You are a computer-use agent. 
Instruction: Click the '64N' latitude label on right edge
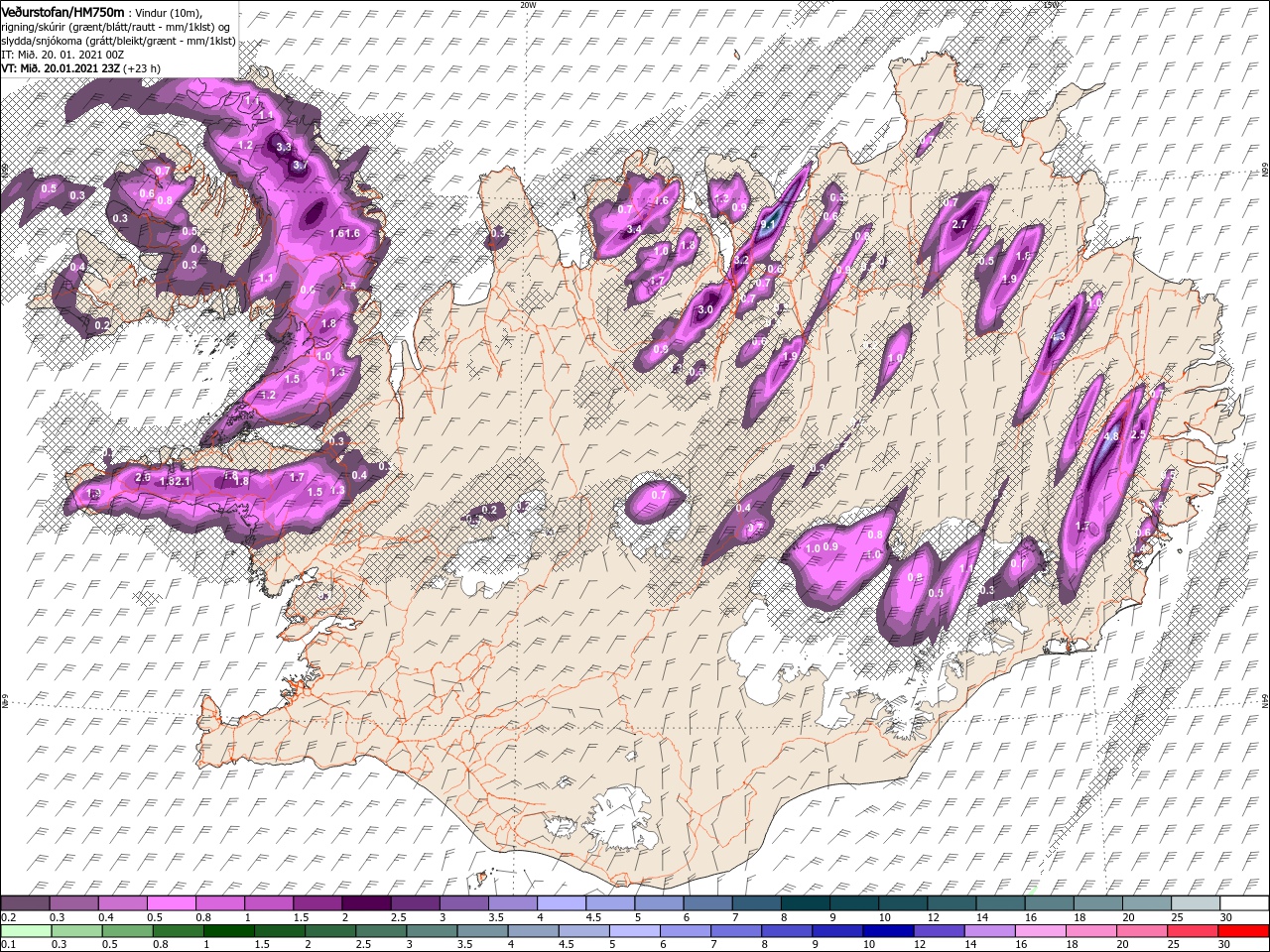point(1265,702)
